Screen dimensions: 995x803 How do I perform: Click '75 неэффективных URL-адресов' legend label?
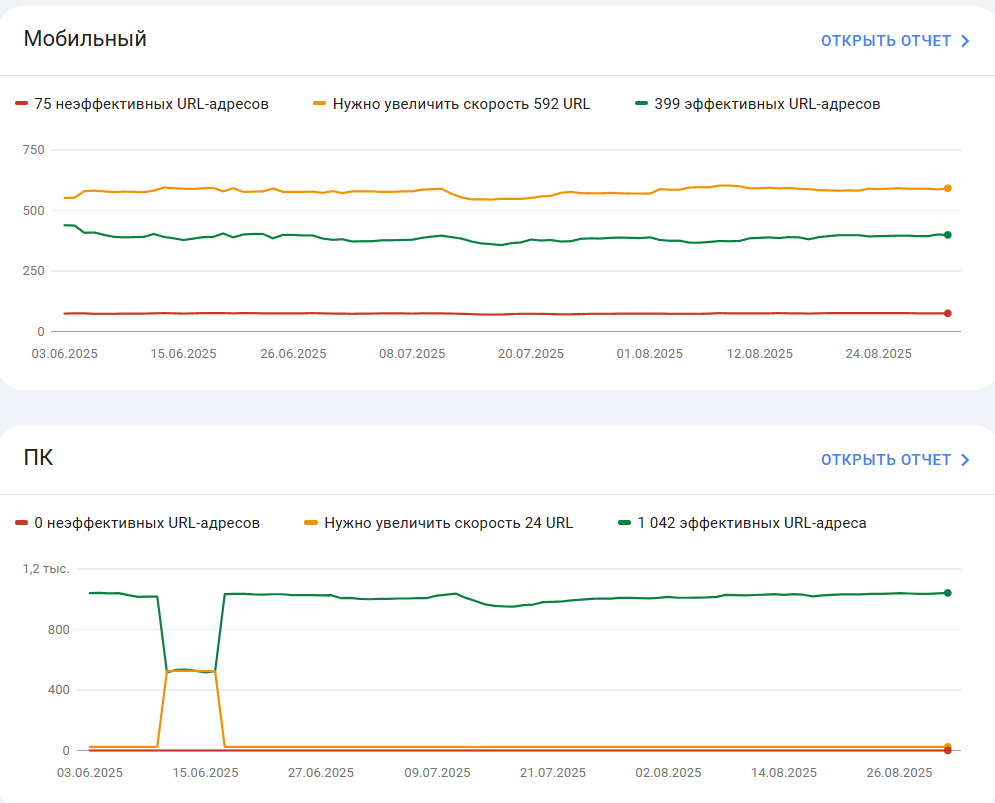coord(151,104)
